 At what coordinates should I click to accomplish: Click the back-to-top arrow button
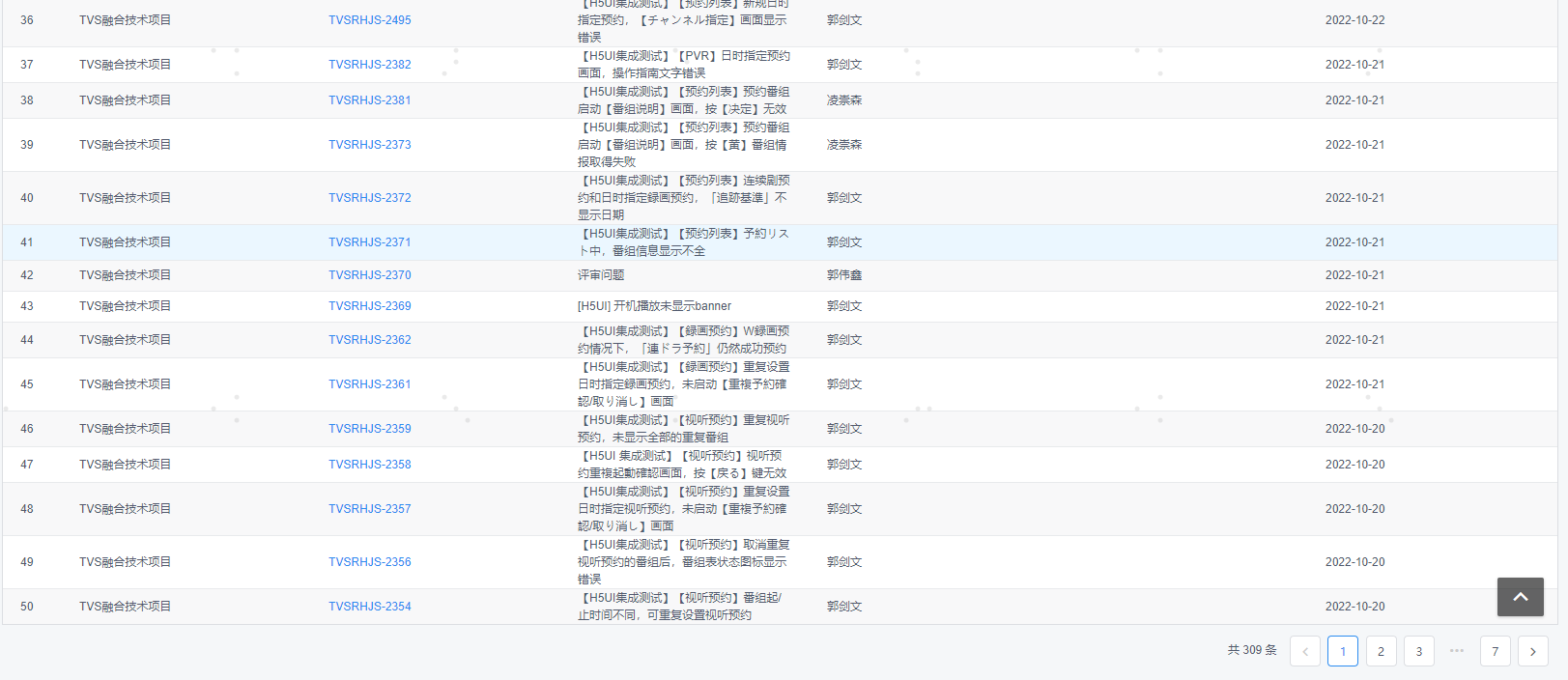pyautogui.click(x=1520, y=597)
